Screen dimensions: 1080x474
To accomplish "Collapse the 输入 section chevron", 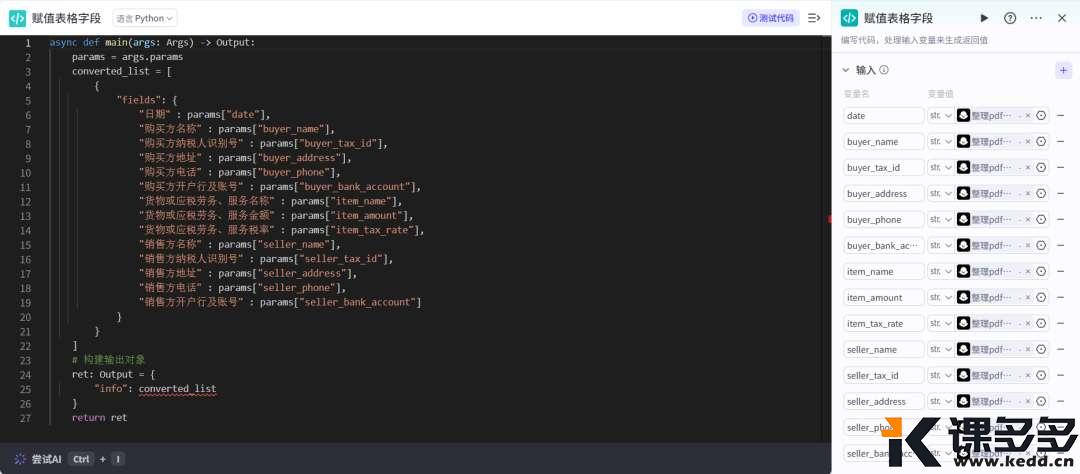I will pyautogui.click(x=846, y=70).
